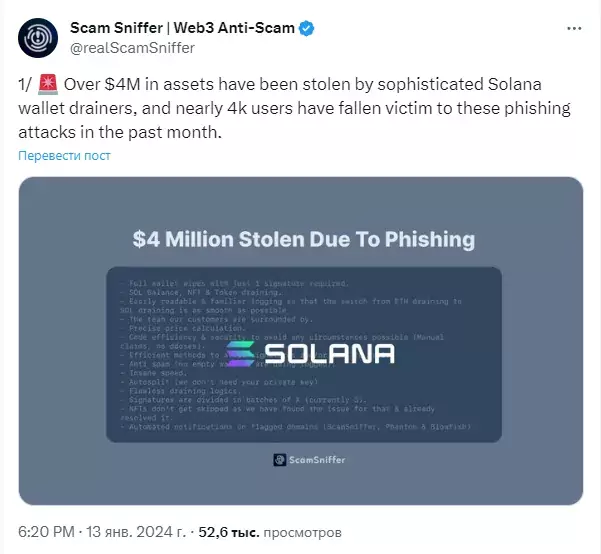Click the "$4 Million Stolen Due To Phishing" headline

click(304, 240)
